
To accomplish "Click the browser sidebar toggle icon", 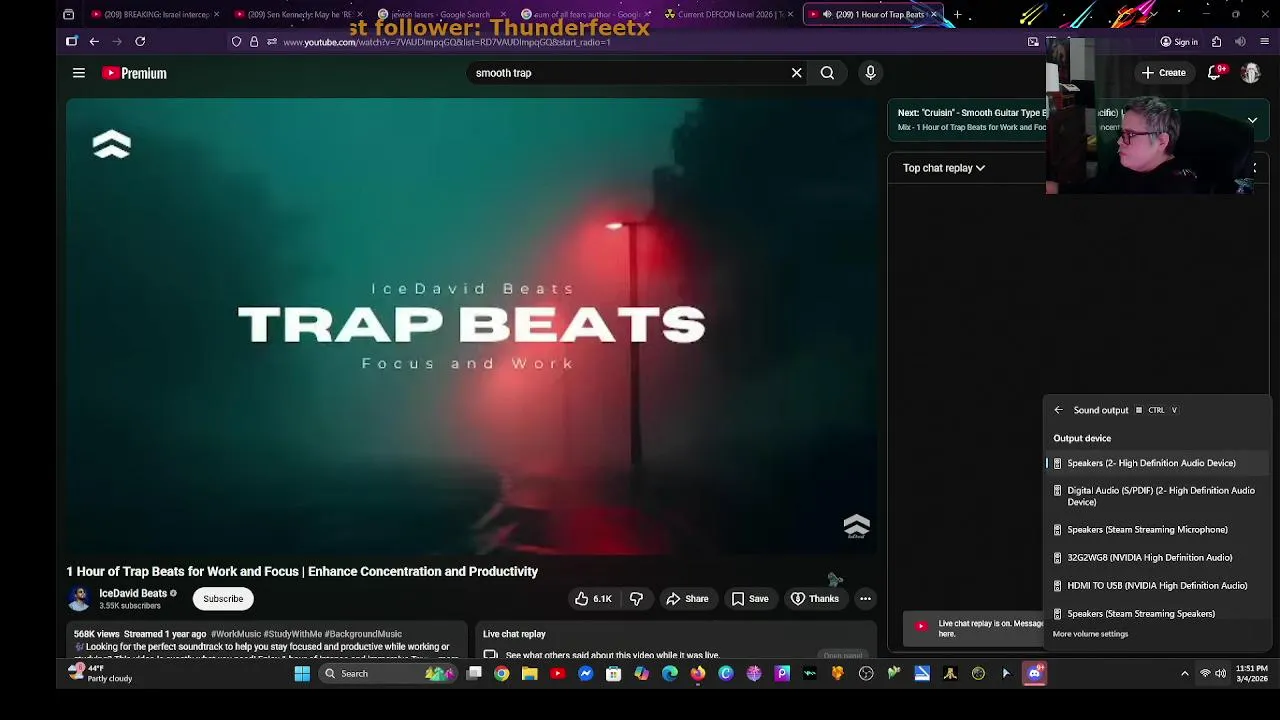I will (71, 41).
